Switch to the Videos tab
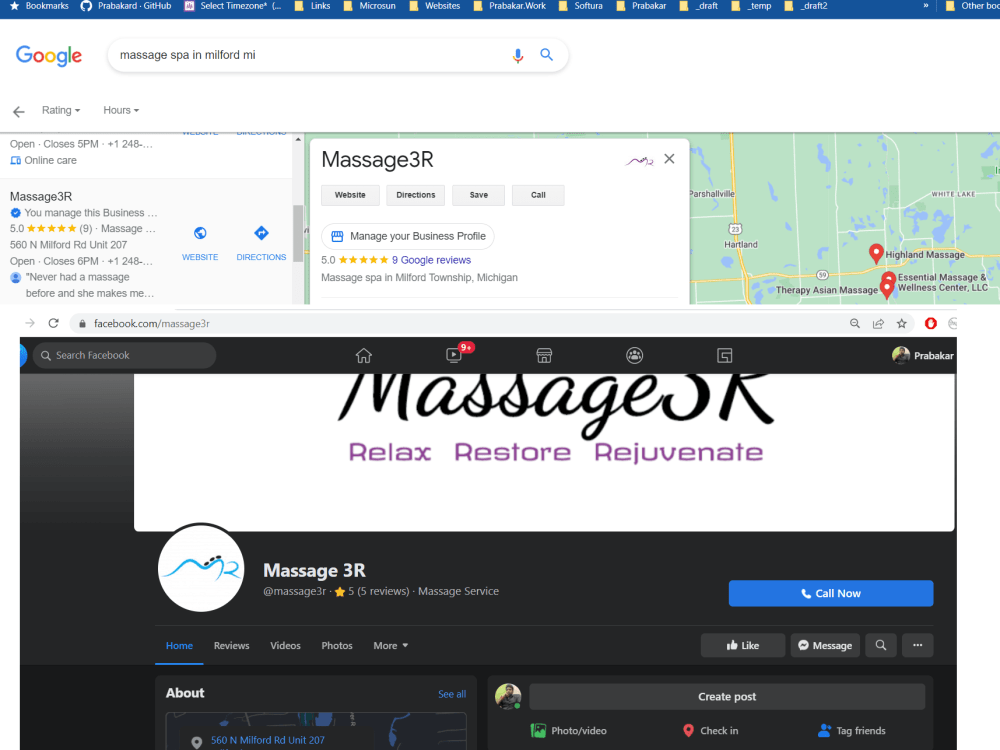This screenshot has width=1000, height=750. (x=285, y=645)
